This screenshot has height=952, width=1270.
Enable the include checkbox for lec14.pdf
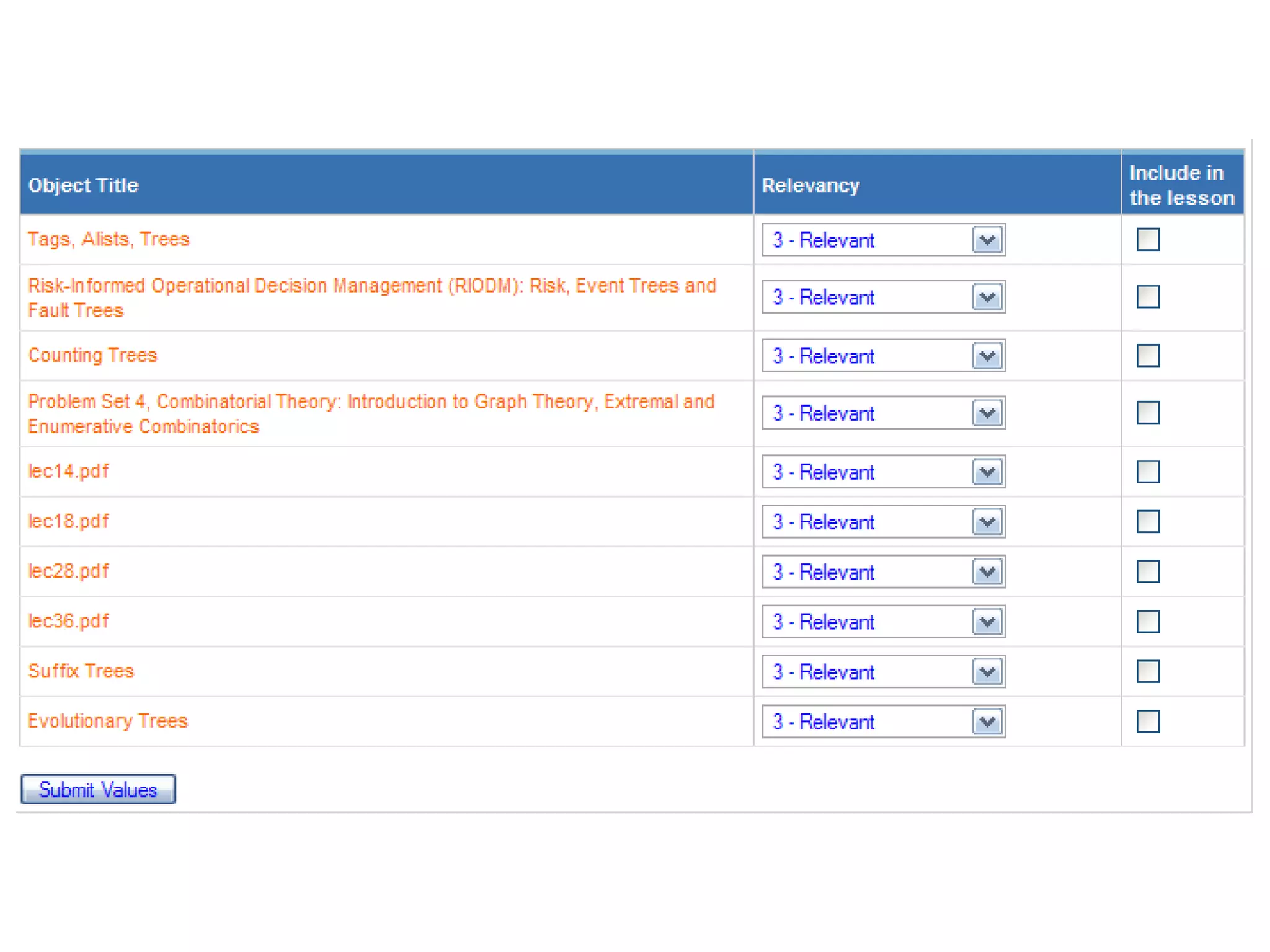tap(1147, 472)
